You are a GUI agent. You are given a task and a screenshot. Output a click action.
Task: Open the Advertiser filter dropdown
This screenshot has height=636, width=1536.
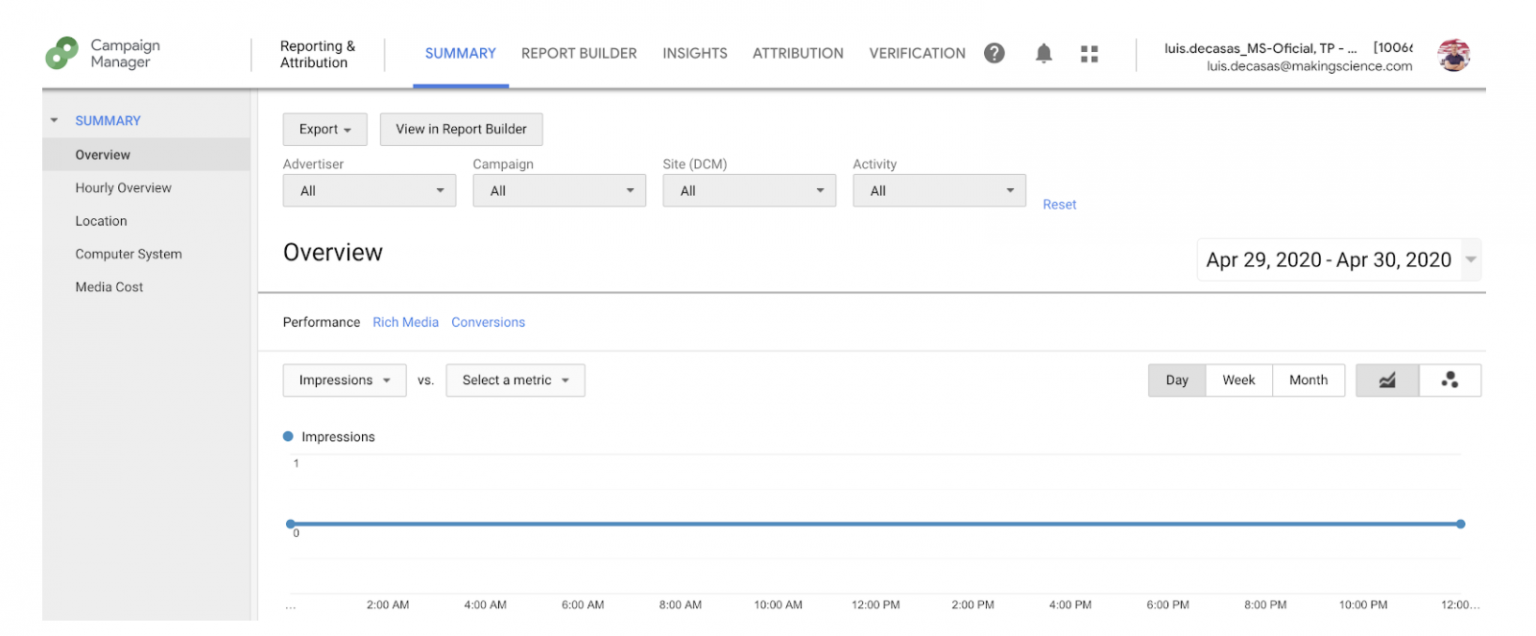pyautogui.click(x=369, y=191)
